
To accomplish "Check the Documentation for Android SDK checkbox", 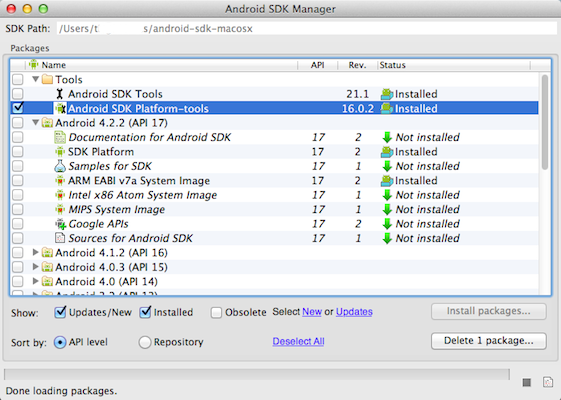I will (x=18, y=137).
